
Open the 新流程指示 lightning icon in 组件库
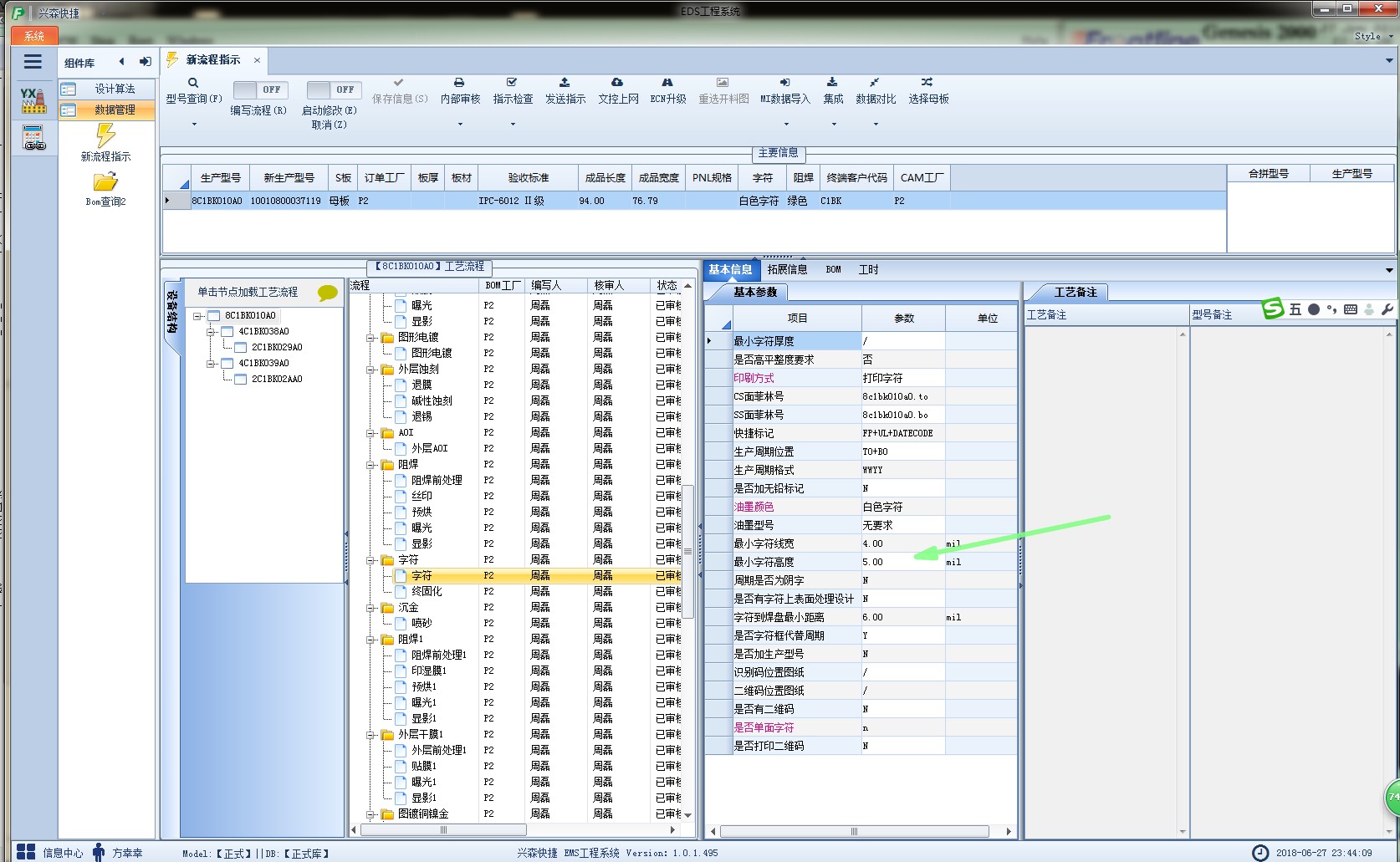105,135
